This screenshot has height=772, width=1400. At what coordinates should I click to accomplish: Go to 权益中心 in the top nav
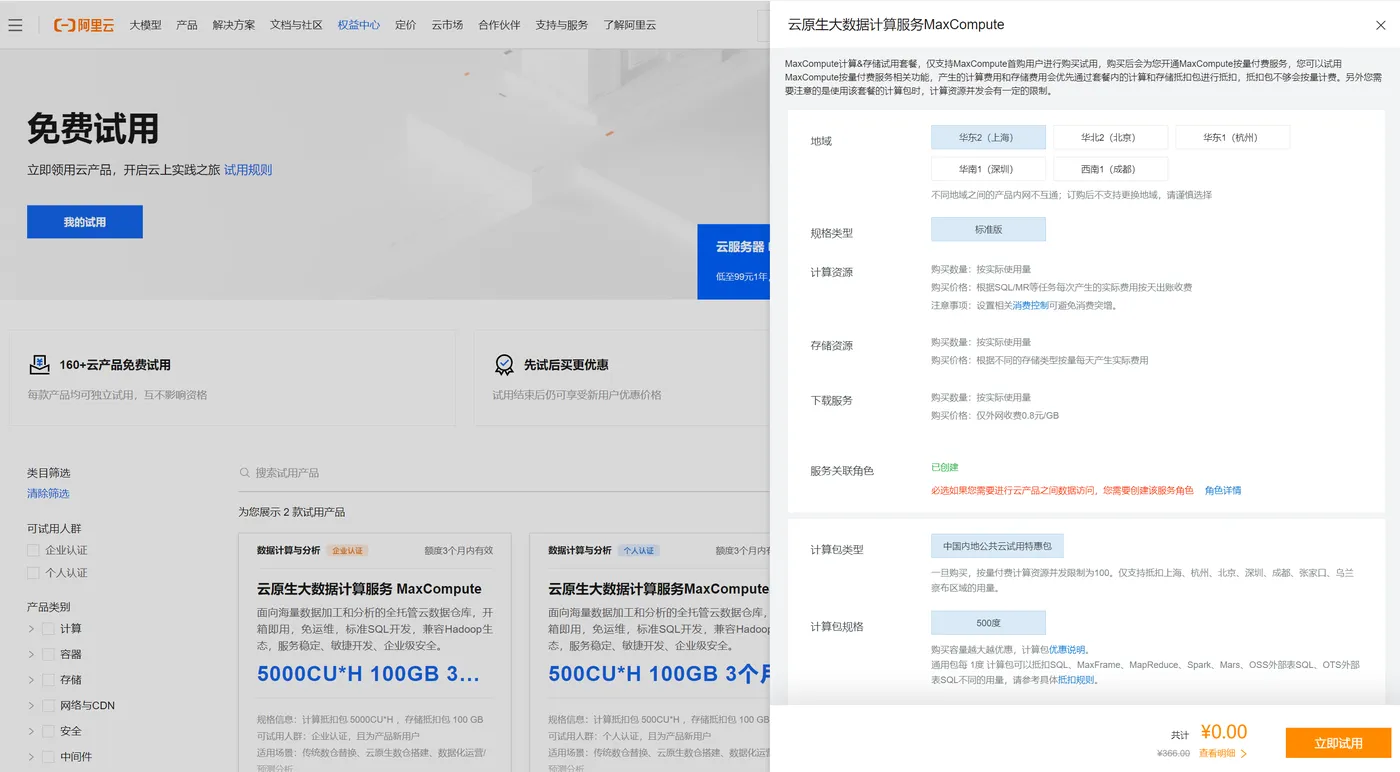[x=359, y=25]
